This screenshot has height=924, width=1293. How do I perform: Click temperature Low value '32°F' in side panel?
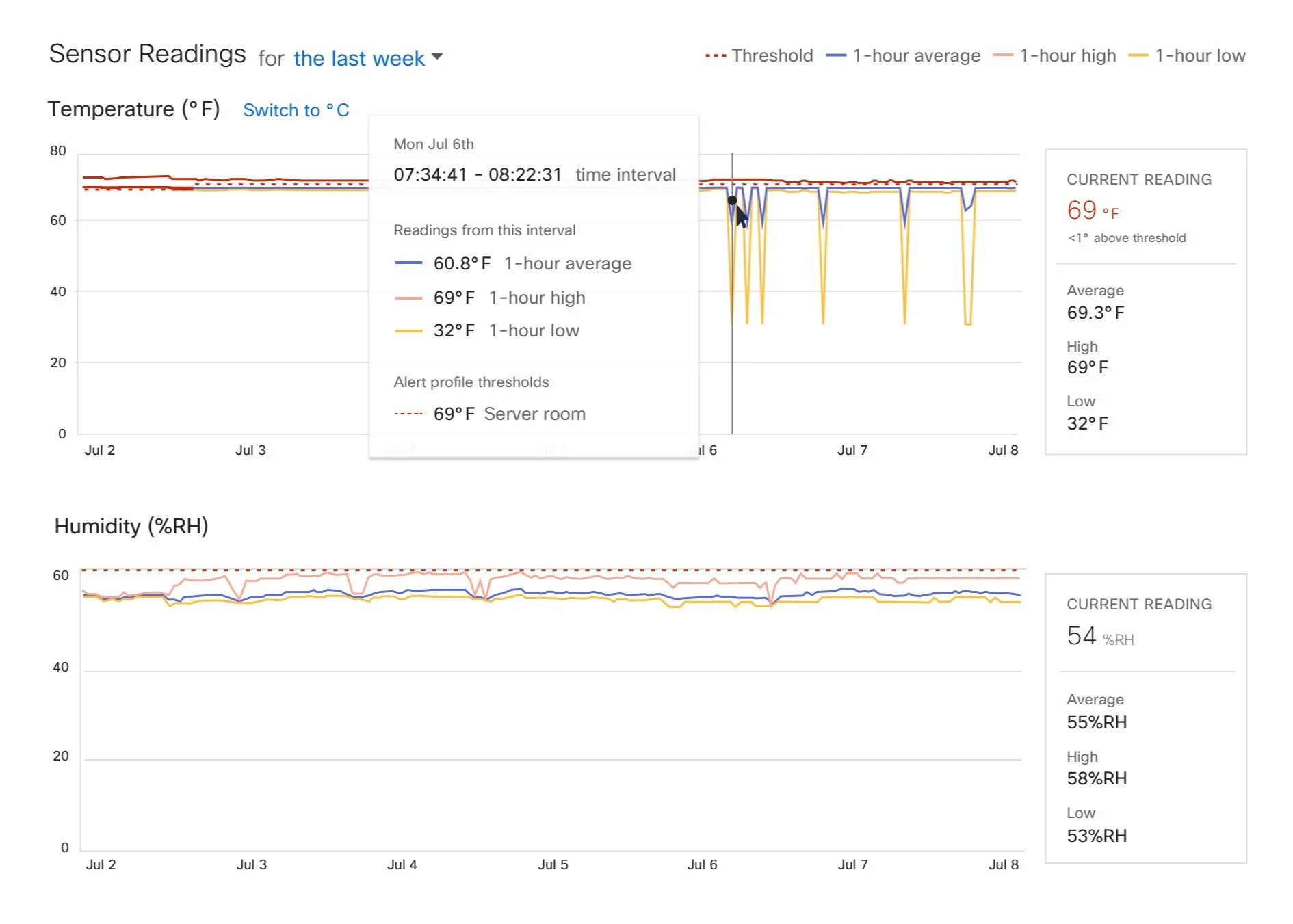(x=1087, y=423)
